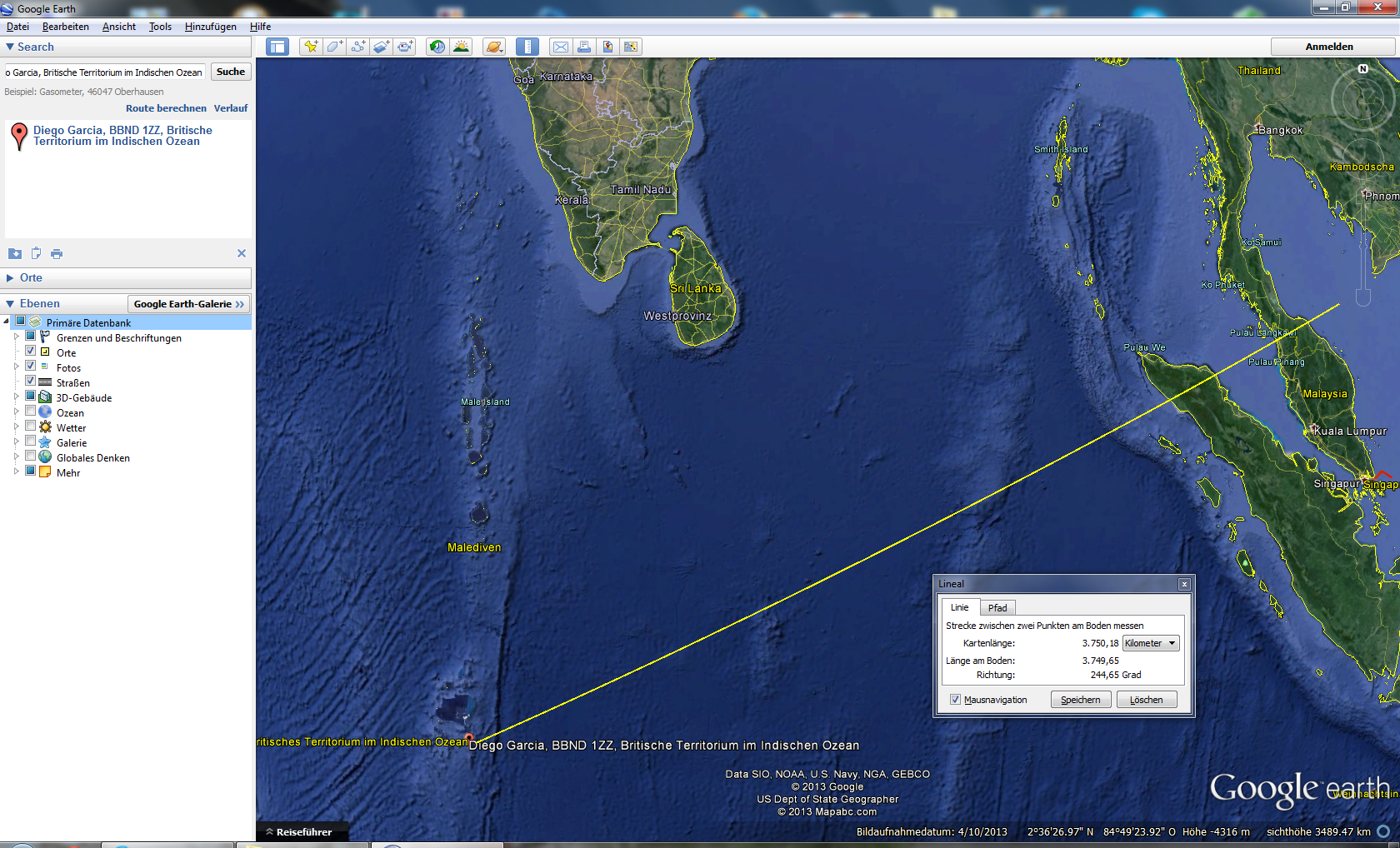The image size is (1400, 848).
Task: Toggle Grenzen und Beschriftungen layer checkbox
Action: (x=30, y=337)
